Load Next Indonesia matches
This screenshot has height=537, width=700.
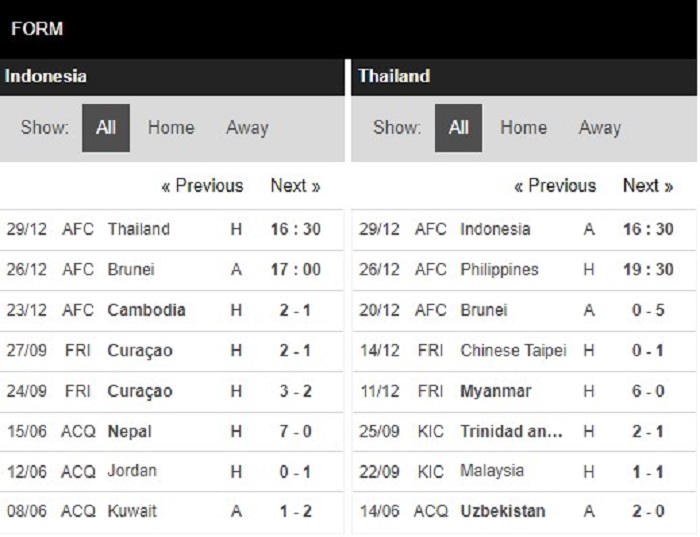click(x=295, y=186)
